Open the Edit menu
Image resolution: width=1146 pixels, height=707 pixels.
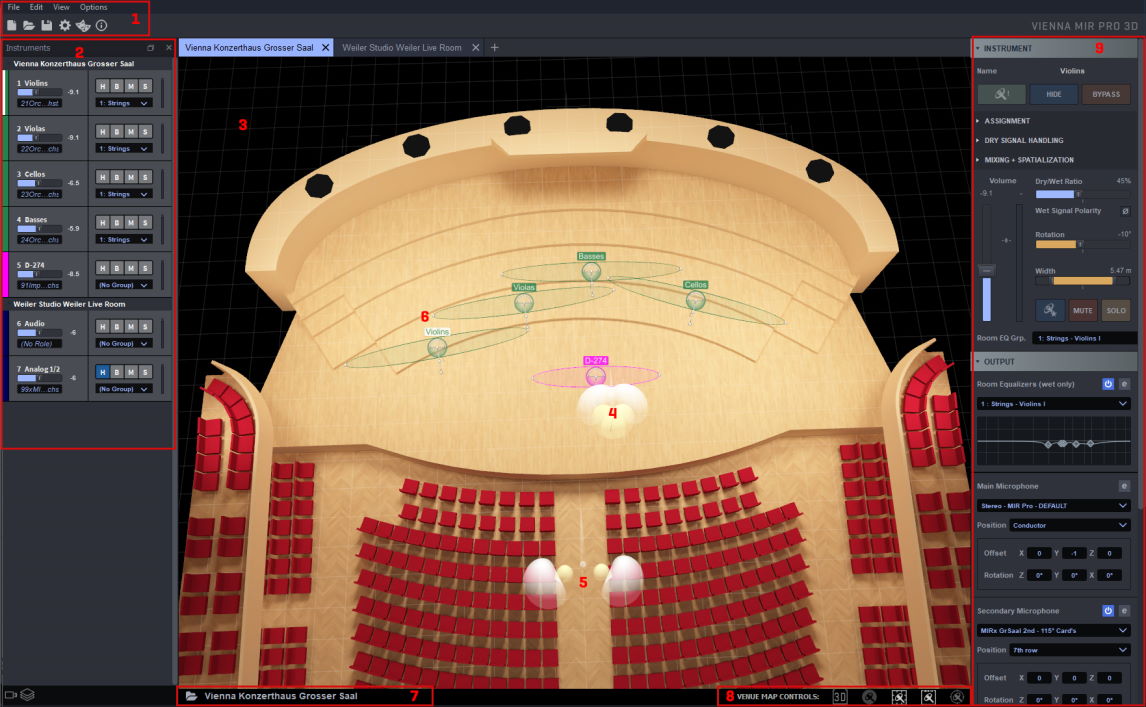tap(36, 7)
